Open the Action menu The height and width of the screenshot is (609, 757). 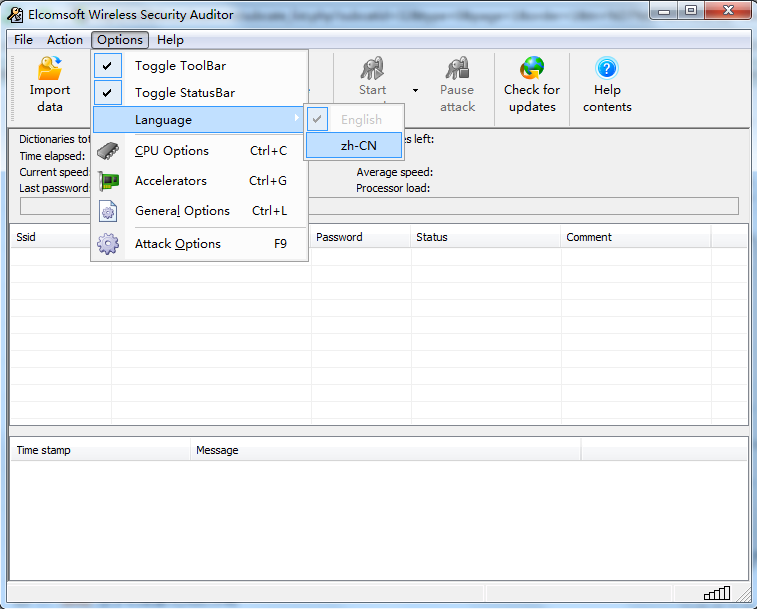point(65,40)
